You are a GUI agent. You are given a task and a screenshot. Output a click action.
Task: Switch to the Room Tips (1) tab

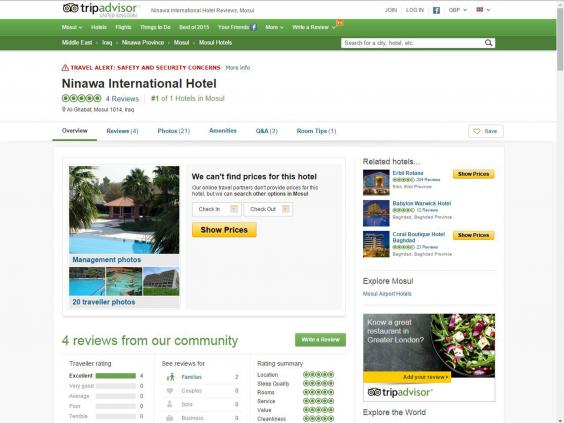(316, 131)
